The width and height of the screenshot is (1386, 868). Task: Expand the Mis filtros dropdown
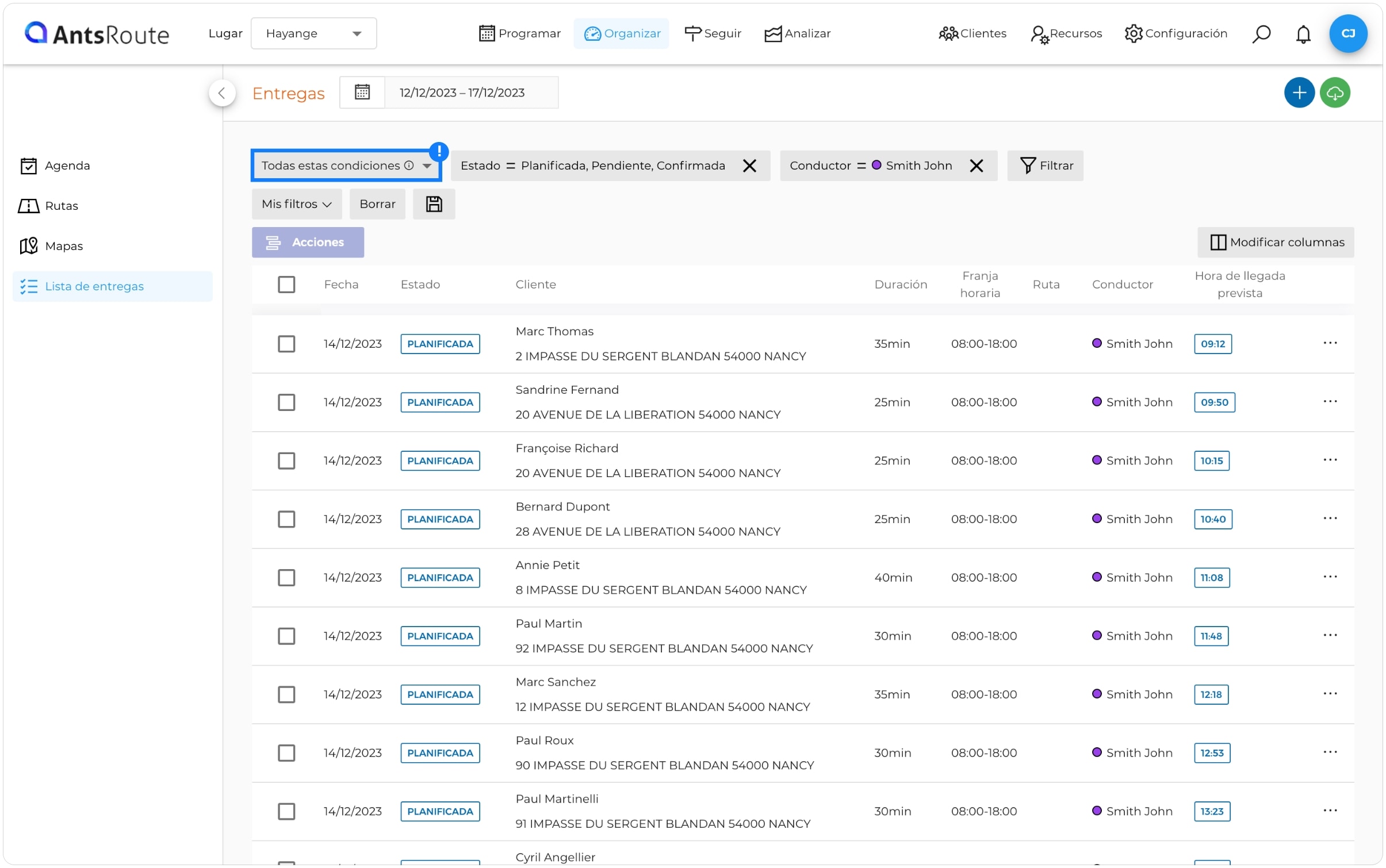(297, 204)
